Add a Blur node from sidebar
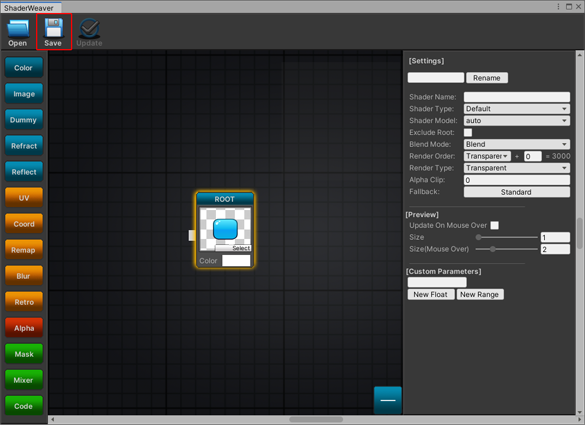The width and height of the screenshot is (585, 425). pyautogui.click(x=24, y=276)
